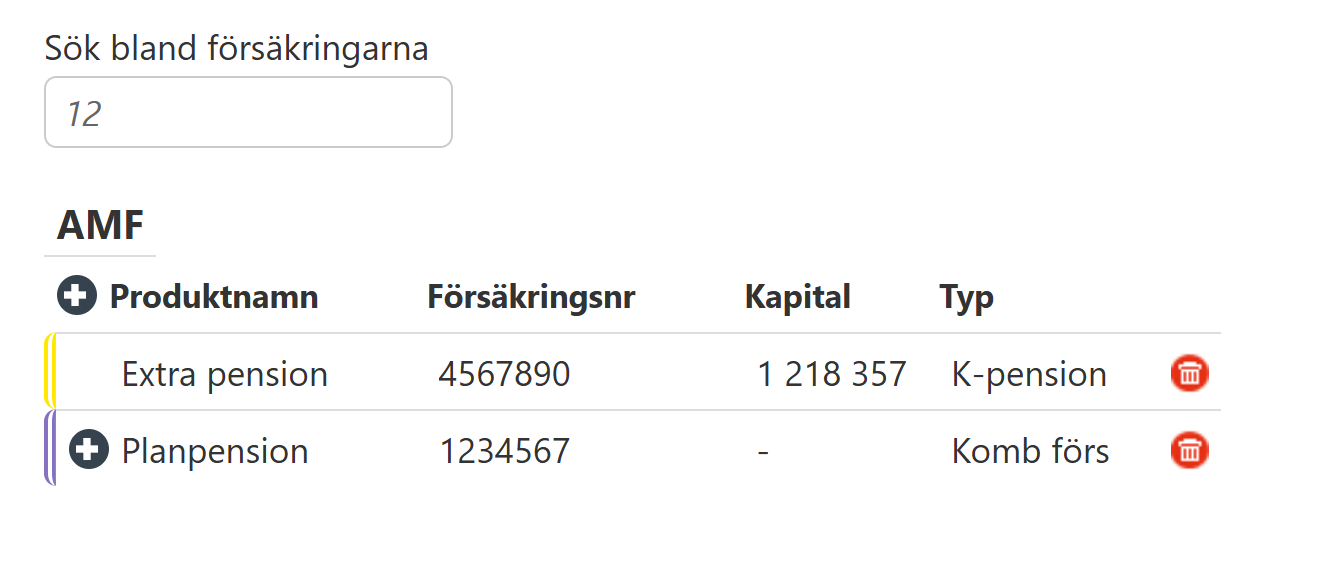Click the insurance search input field
This screenshot has height=565, width=1326.
248,113
